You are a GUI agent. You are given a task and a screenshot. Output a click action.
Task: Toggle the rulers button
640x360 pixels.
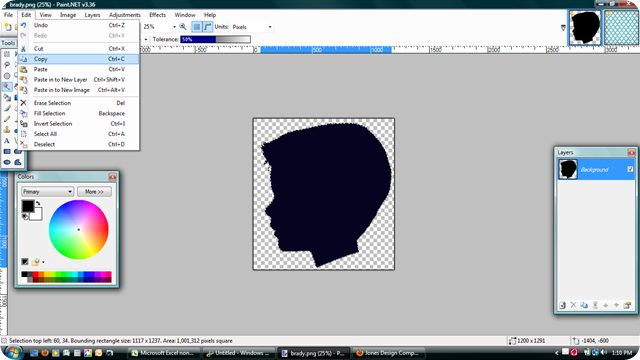coord(208,27)
